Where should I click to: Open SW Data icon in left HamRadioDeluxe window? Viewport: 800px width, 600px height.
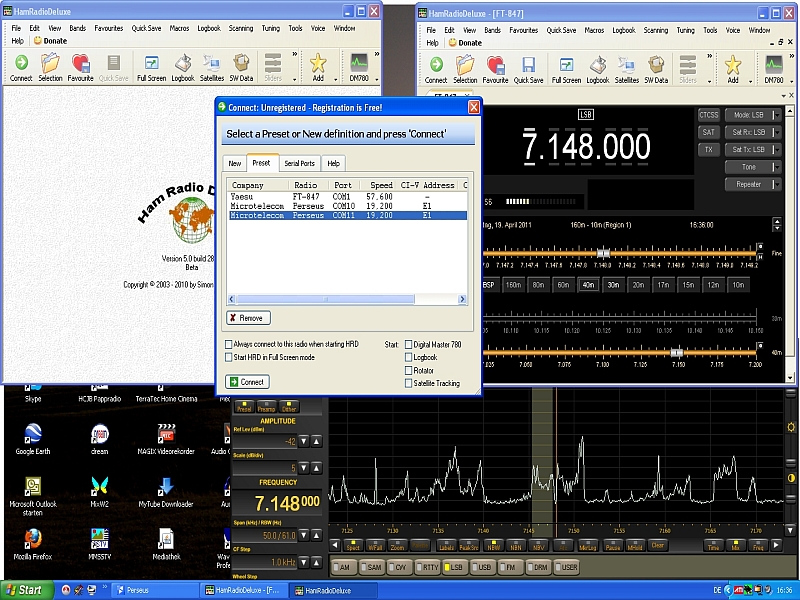[x=241, y=68]
